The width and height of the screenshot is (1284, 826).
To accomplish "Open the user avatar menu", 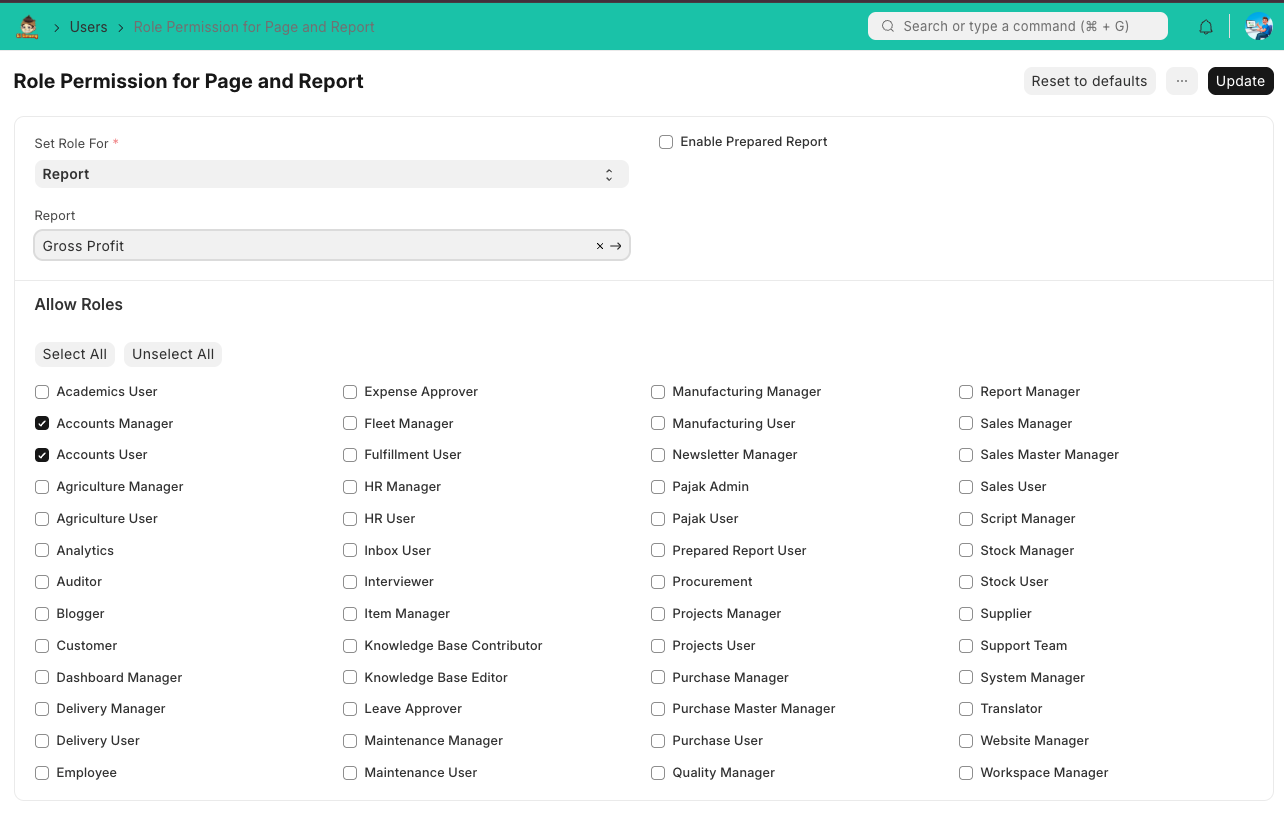I will tap(1257, 27).
